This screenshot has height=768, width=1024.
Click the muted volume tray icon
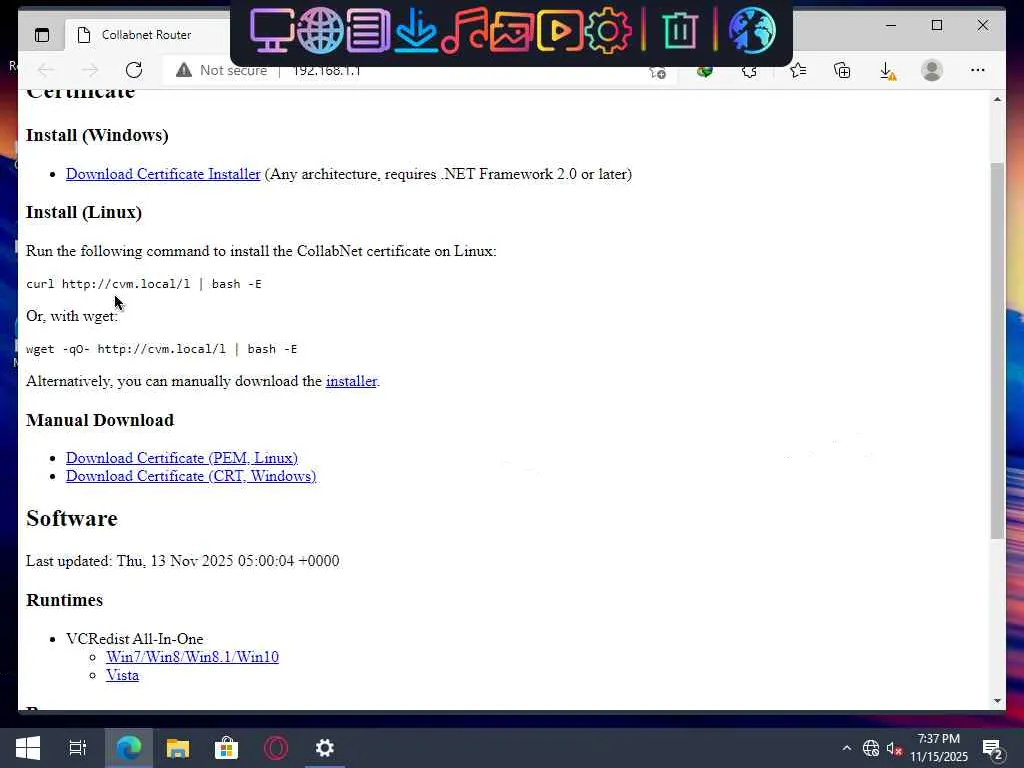pos(894,748)
